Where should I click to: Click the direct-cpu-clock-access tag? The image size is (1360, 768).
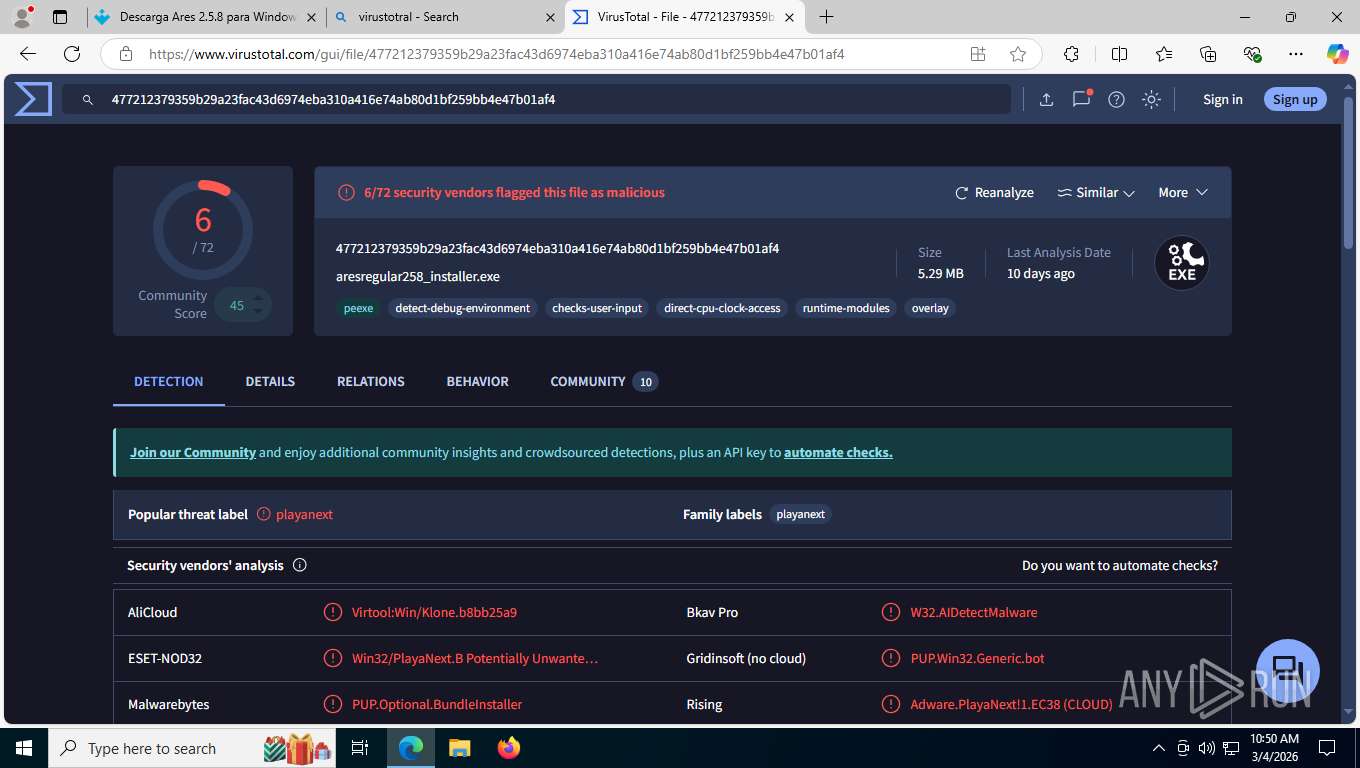point(722,308)
